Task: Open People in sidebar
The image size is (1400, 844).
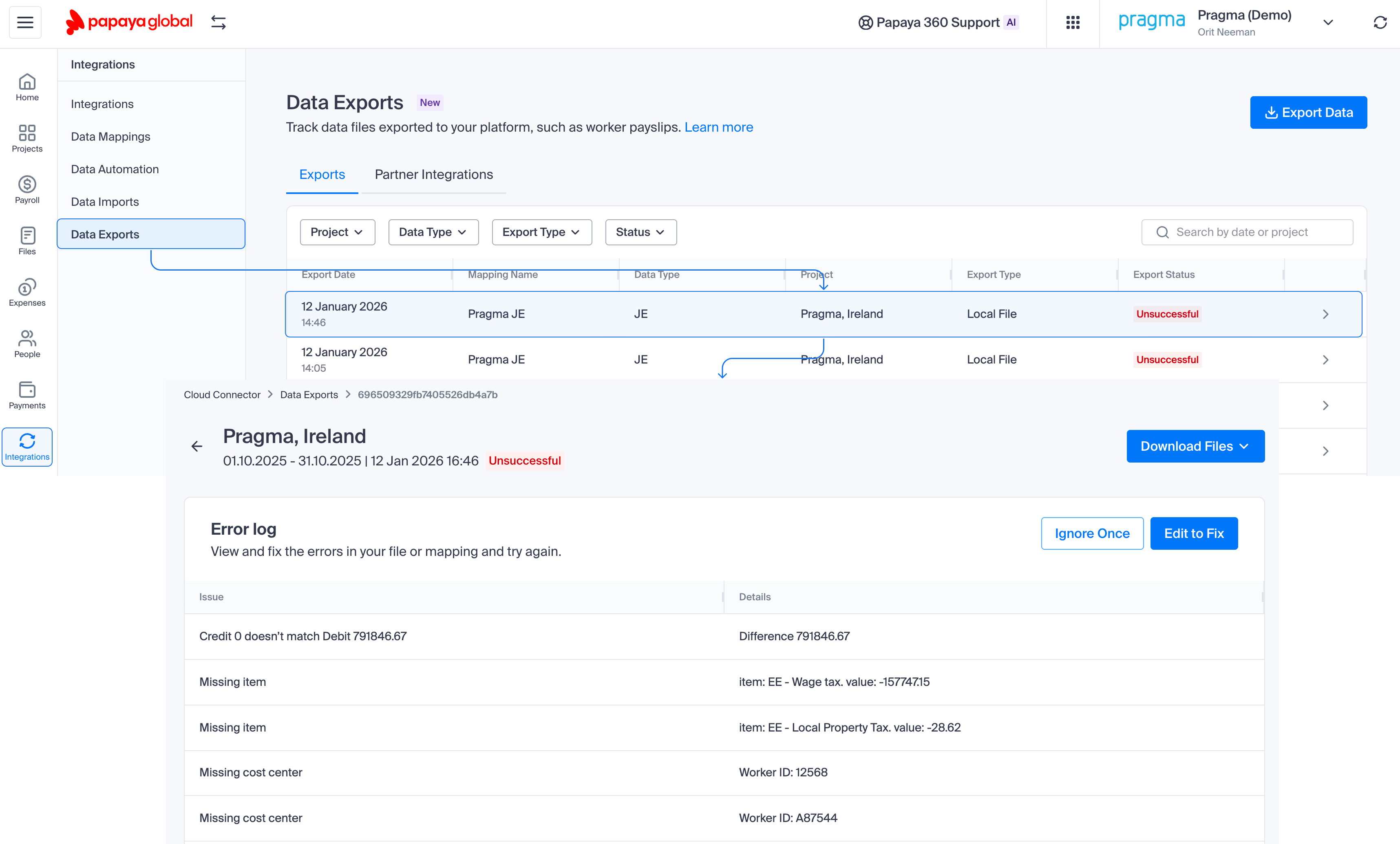Action: coord(27,344)
